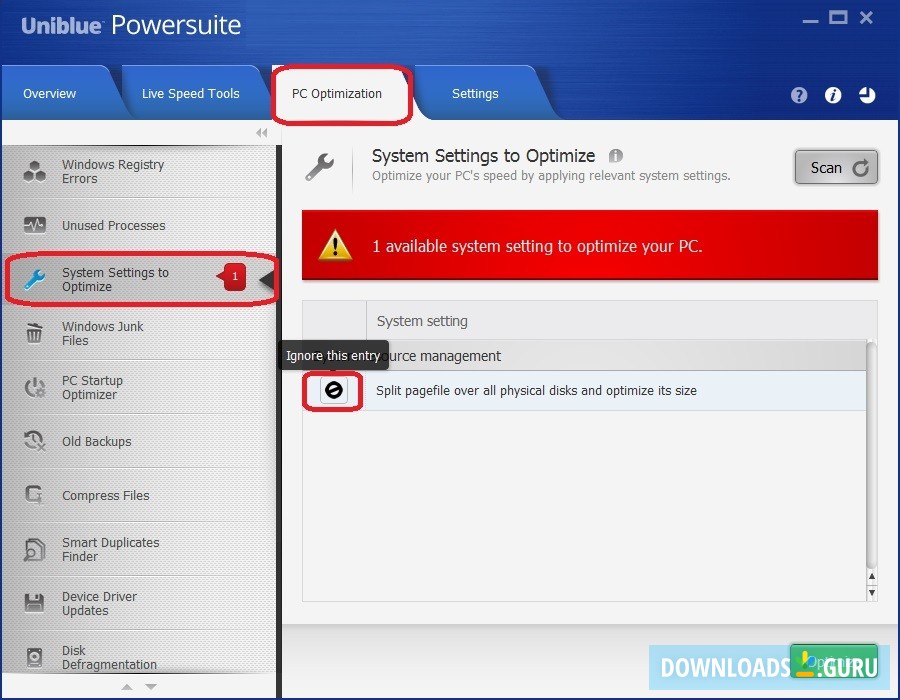
Task: Click the Ignore this entry button for pagefile
Action: pos(333,390)
